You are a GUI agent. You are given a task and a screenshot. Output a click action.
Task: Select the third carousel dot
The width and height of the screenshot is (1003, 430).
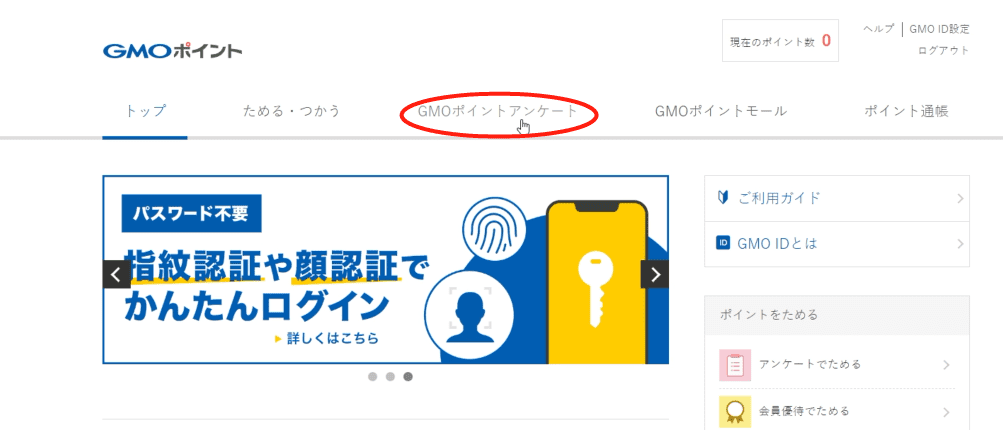pos(407,377)
